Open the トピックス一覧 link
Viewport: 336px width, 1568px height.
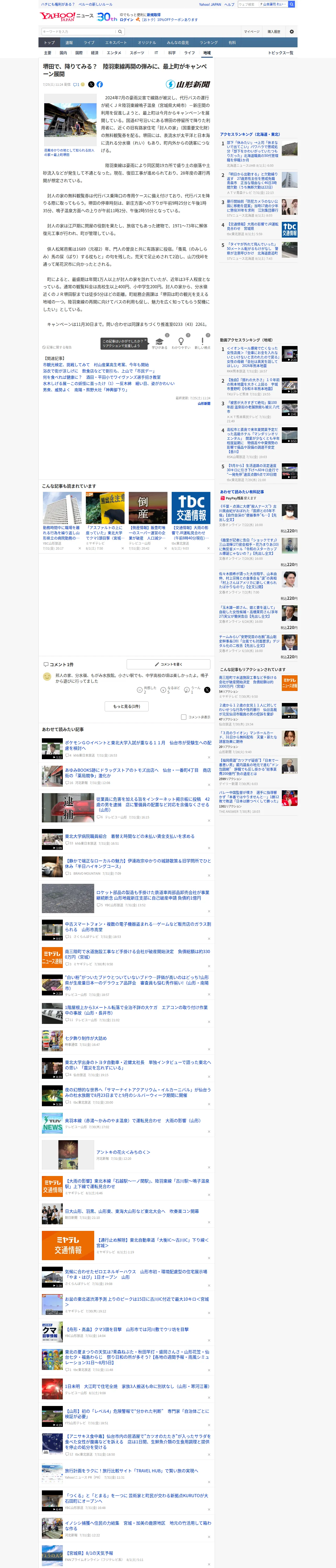[x=281, y=53]
